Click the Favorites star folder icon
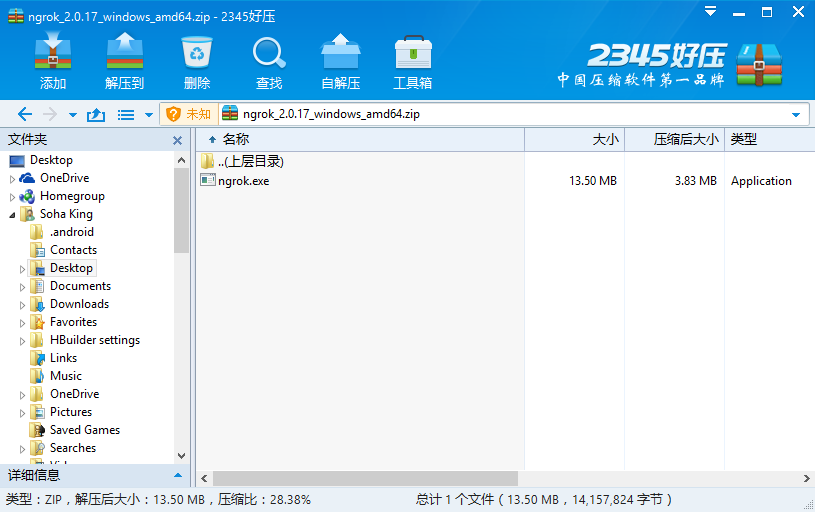Viewport: 815px width, 512px height. [37, 322]
